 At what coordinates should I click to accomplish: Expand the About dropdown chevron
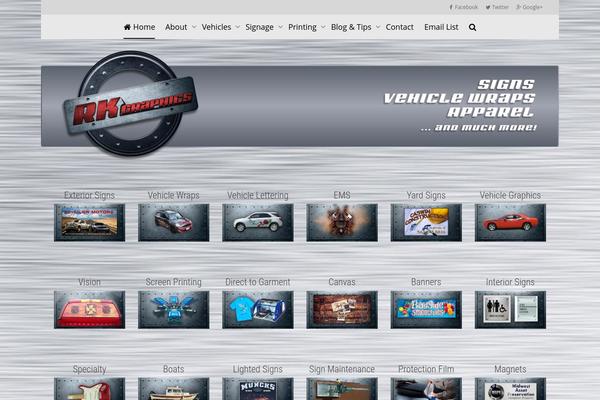pyautogui.click(x=194, y=27)
